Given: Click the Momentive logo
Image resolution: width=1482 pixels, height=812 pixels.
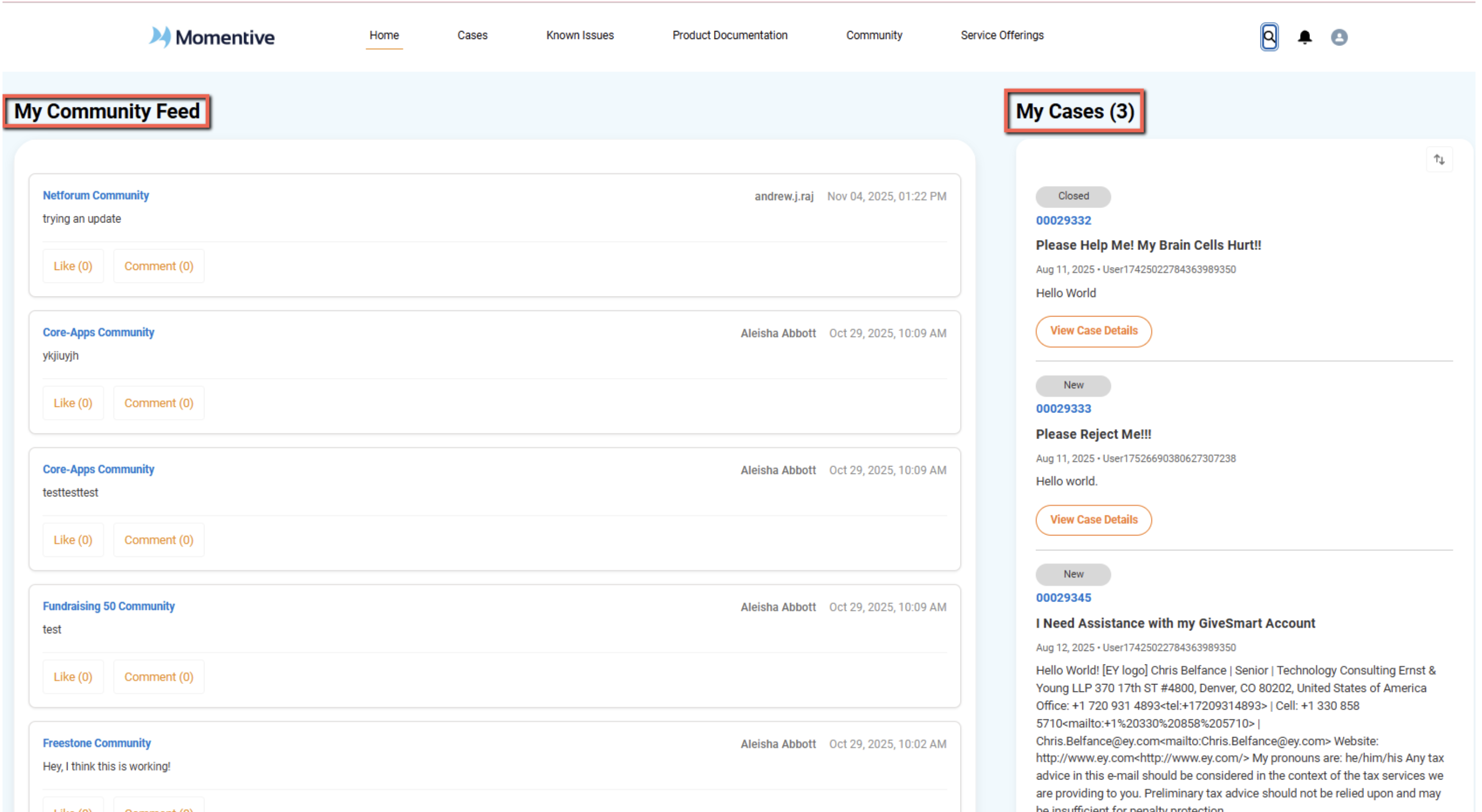Looking at the screenshot, I should 211,37.
